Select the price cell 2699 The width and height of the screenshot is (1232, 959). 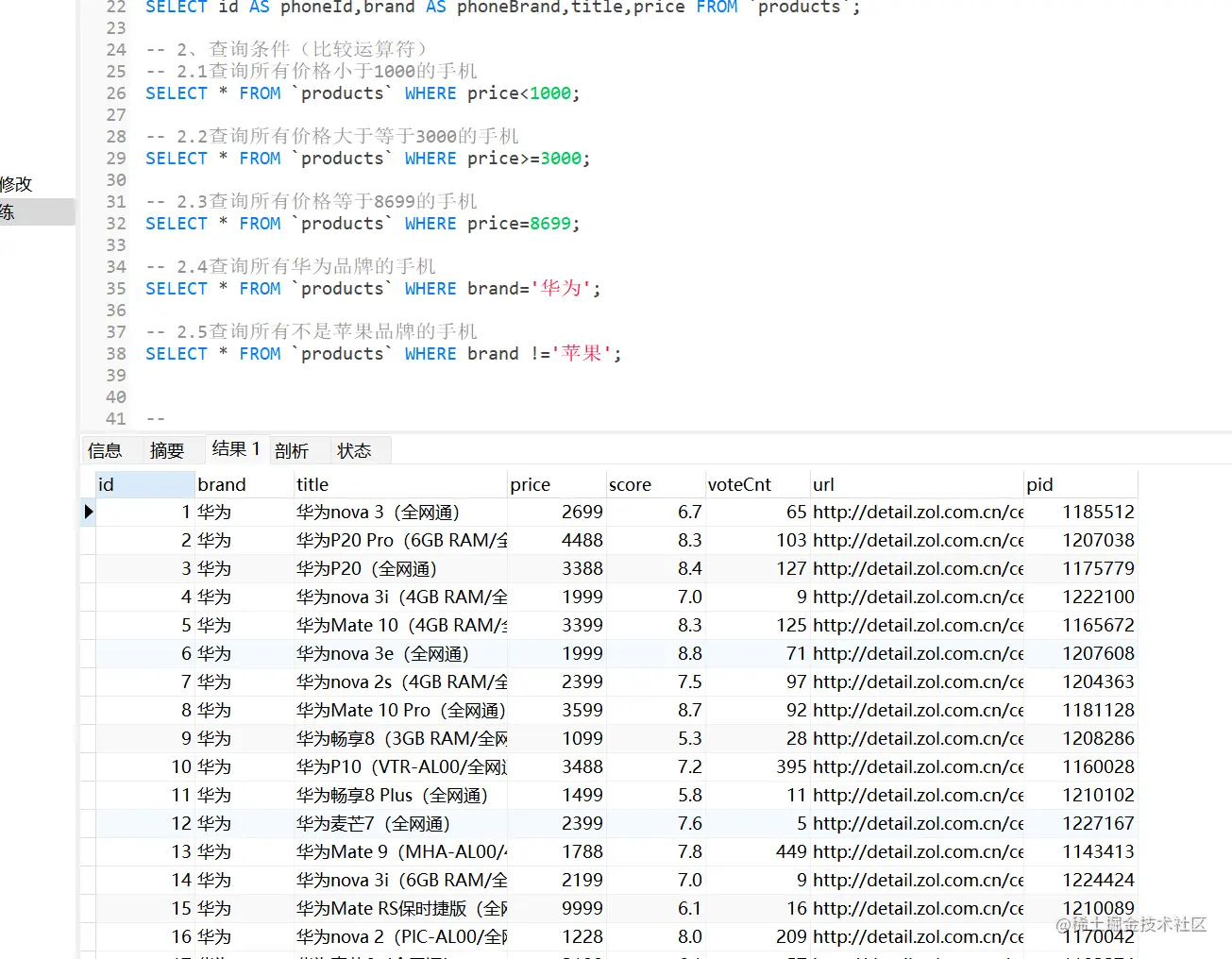point(557,512)
